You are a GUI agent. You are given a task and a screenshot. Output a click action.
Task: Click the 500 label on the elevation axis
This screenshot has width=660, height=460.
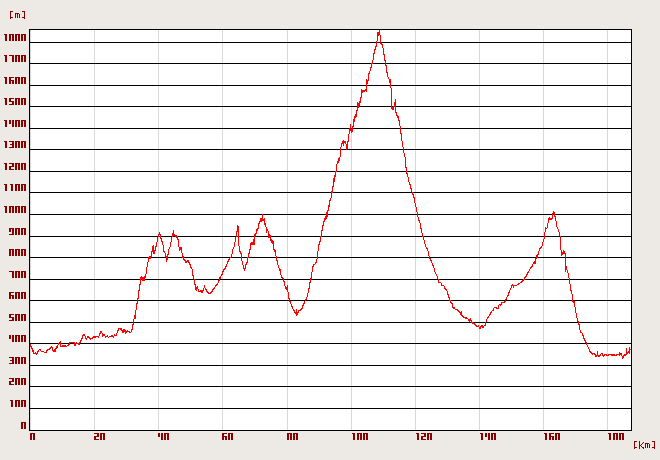[x=17, y=318]
